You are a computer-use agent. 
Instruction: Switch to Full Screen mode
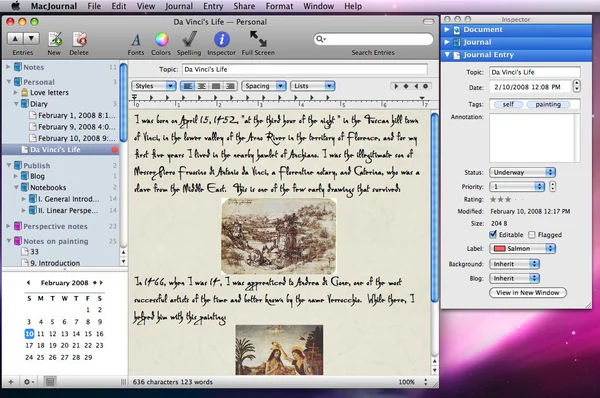coord(258,39)
